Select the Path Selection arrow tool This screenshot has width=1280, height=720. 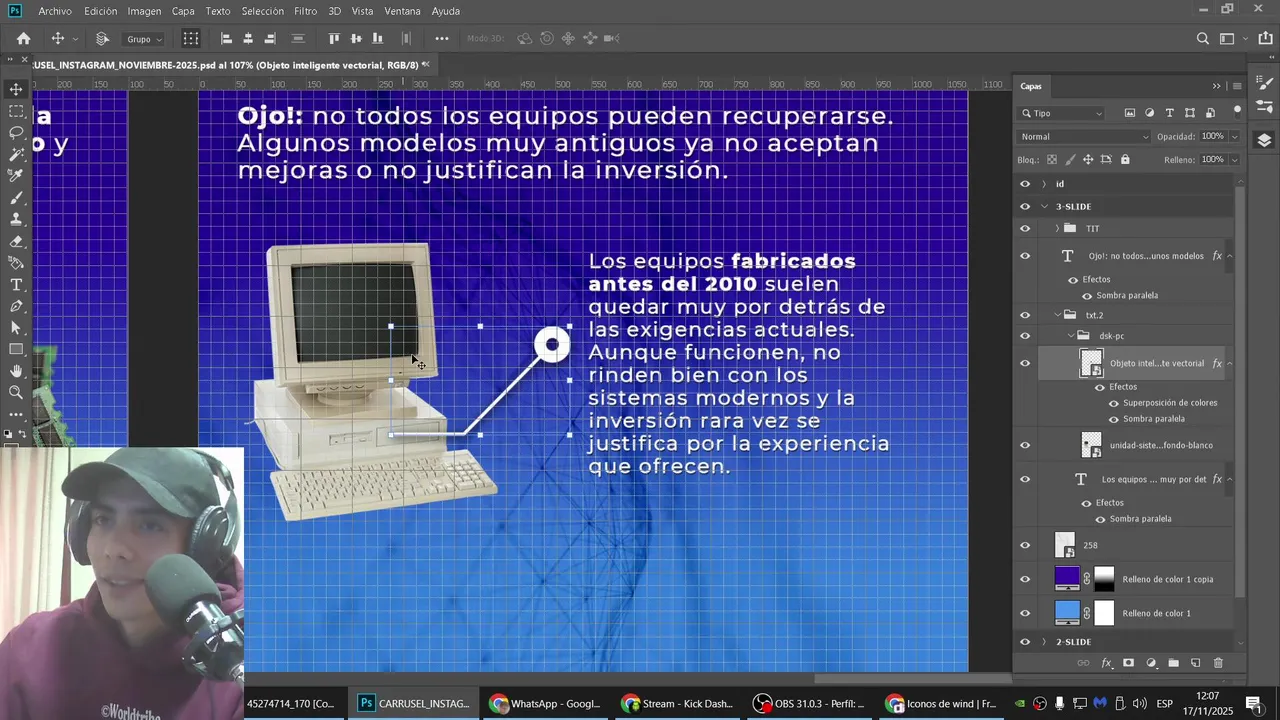tap(16, 328)
